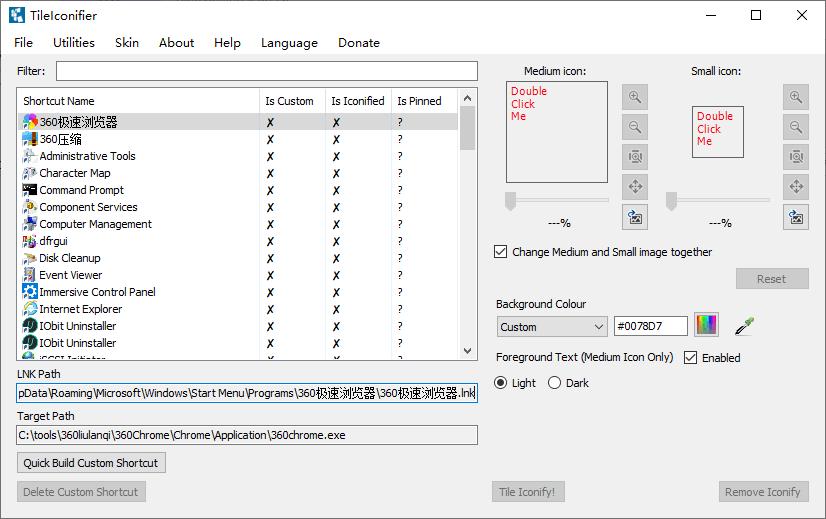Click the Medium icon preview box
This screenshot has width=826, height=519.
point(557,132)
